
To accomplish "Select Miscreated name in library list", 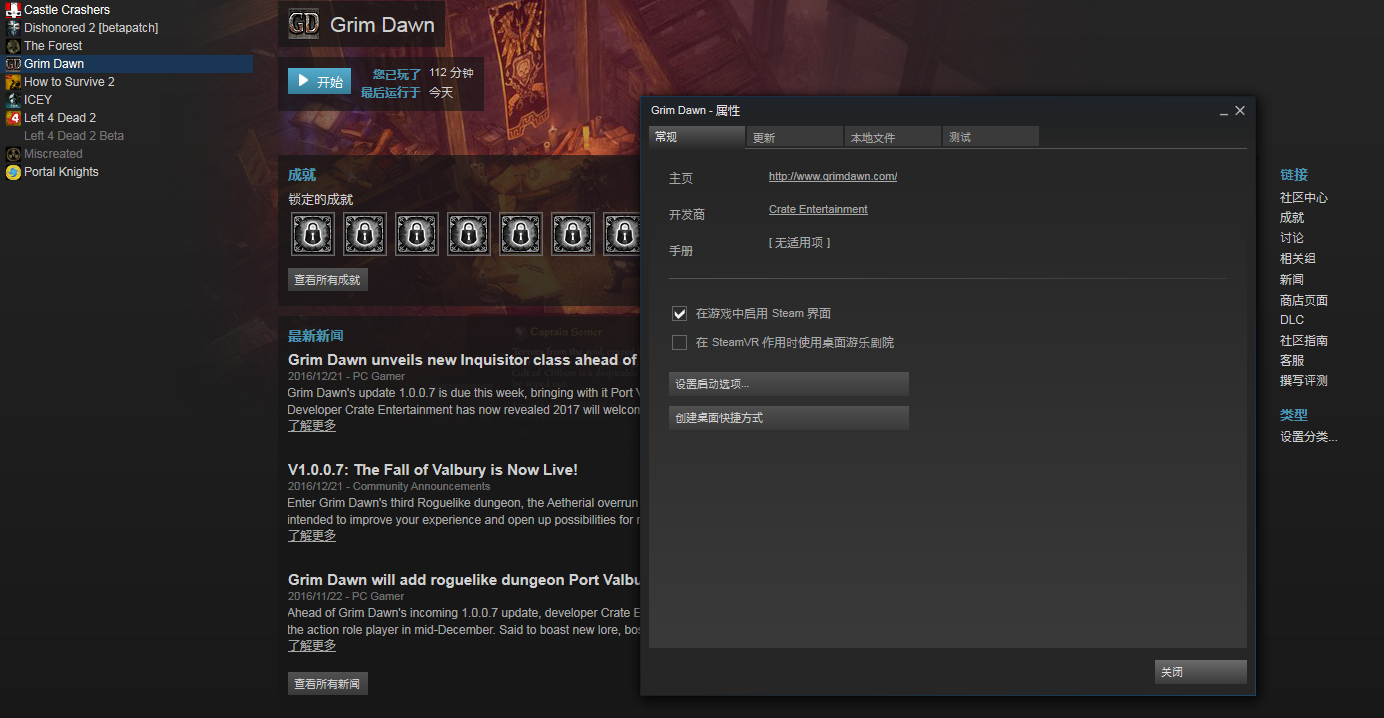I will (x=53, y=154).
